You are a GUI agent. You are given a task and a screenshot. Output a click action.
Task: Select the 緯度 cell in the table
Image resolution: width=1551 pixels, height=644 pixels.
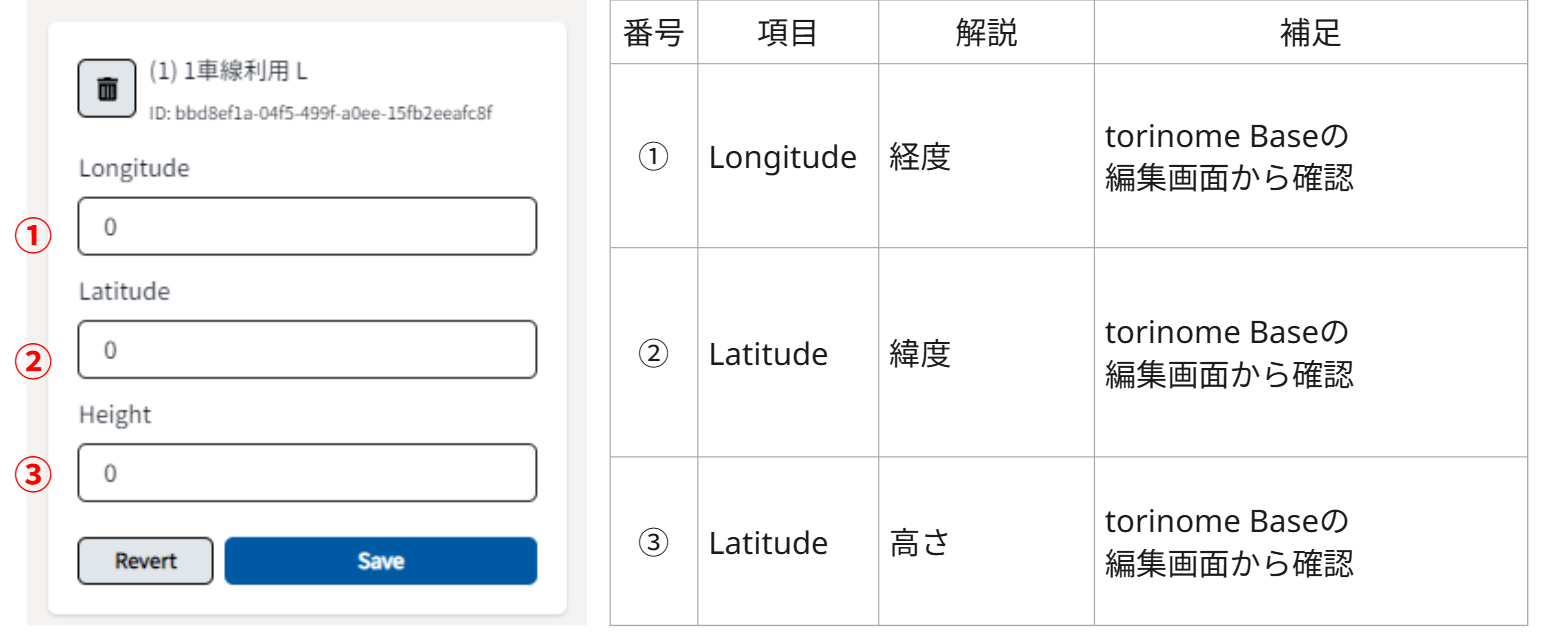point(920,354)
